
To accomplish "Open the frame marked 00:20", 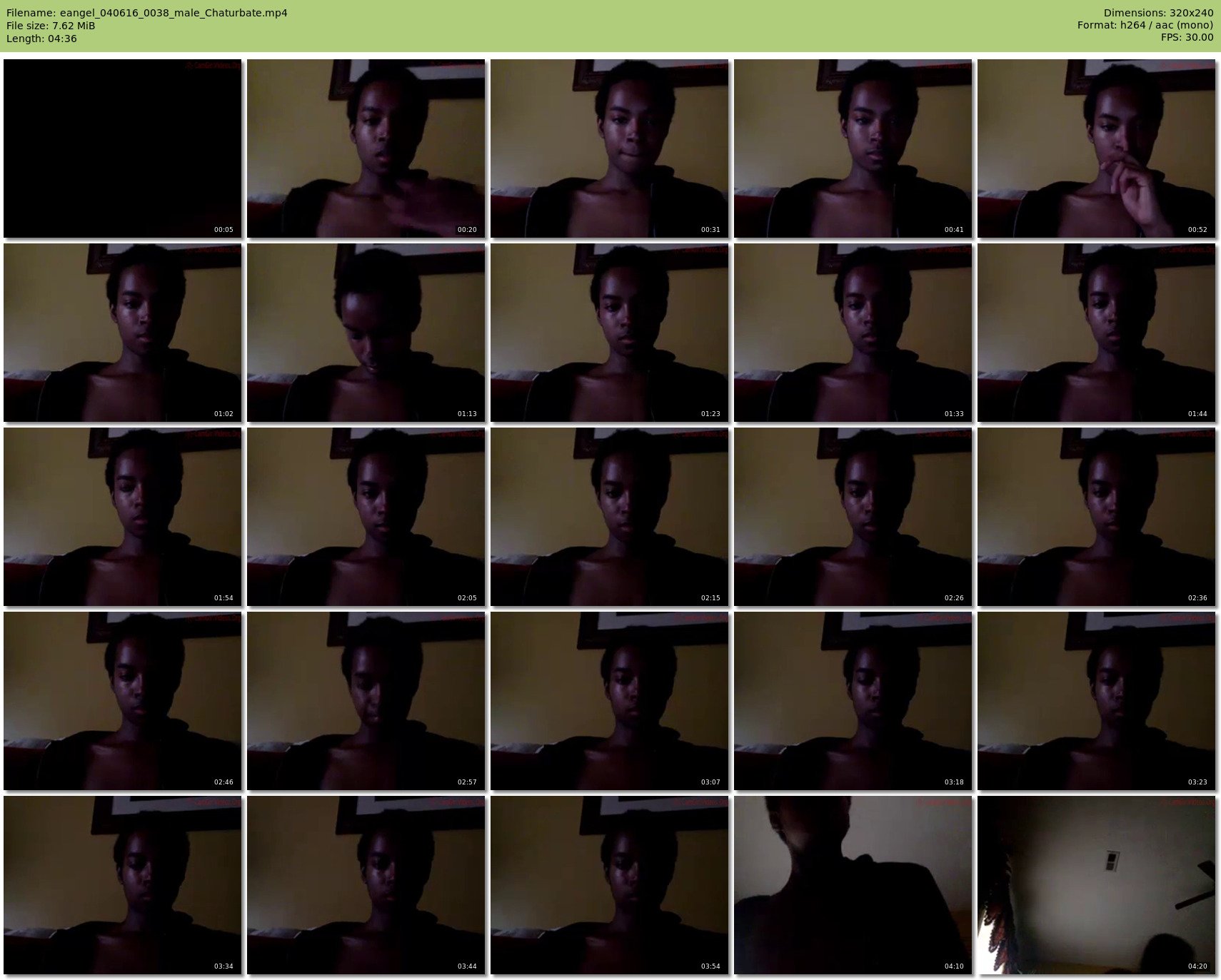I will (366, 148).
